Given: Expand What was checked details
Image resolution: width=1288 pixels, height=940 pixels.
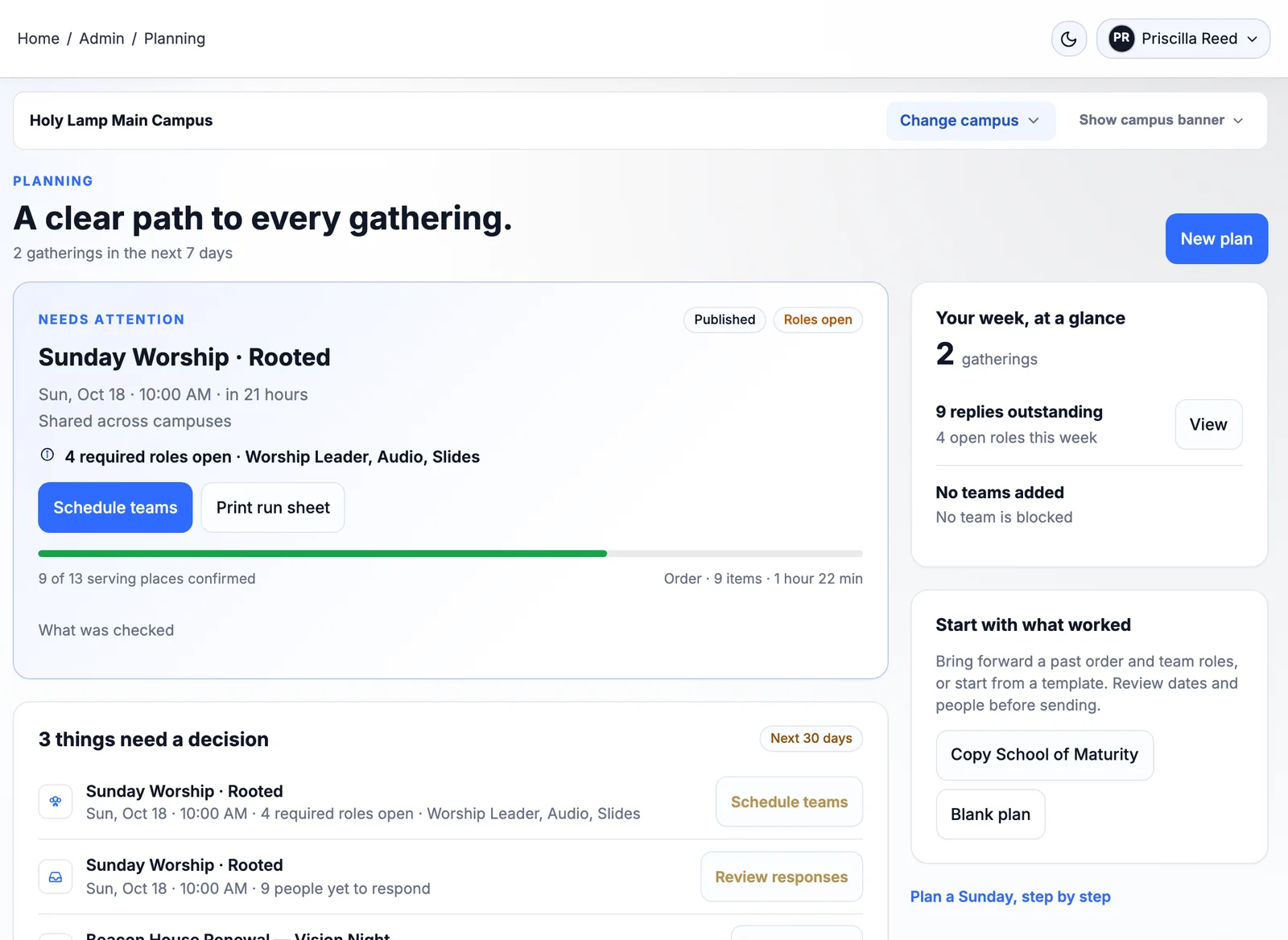Looking at the screenshot, I should 106,630.
